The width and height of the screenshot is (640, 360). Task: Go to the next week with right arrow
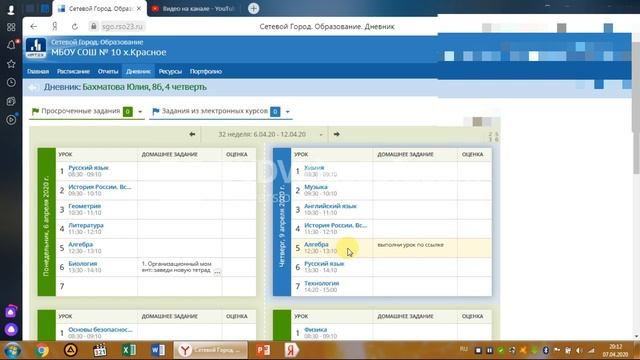pos(336,134)
